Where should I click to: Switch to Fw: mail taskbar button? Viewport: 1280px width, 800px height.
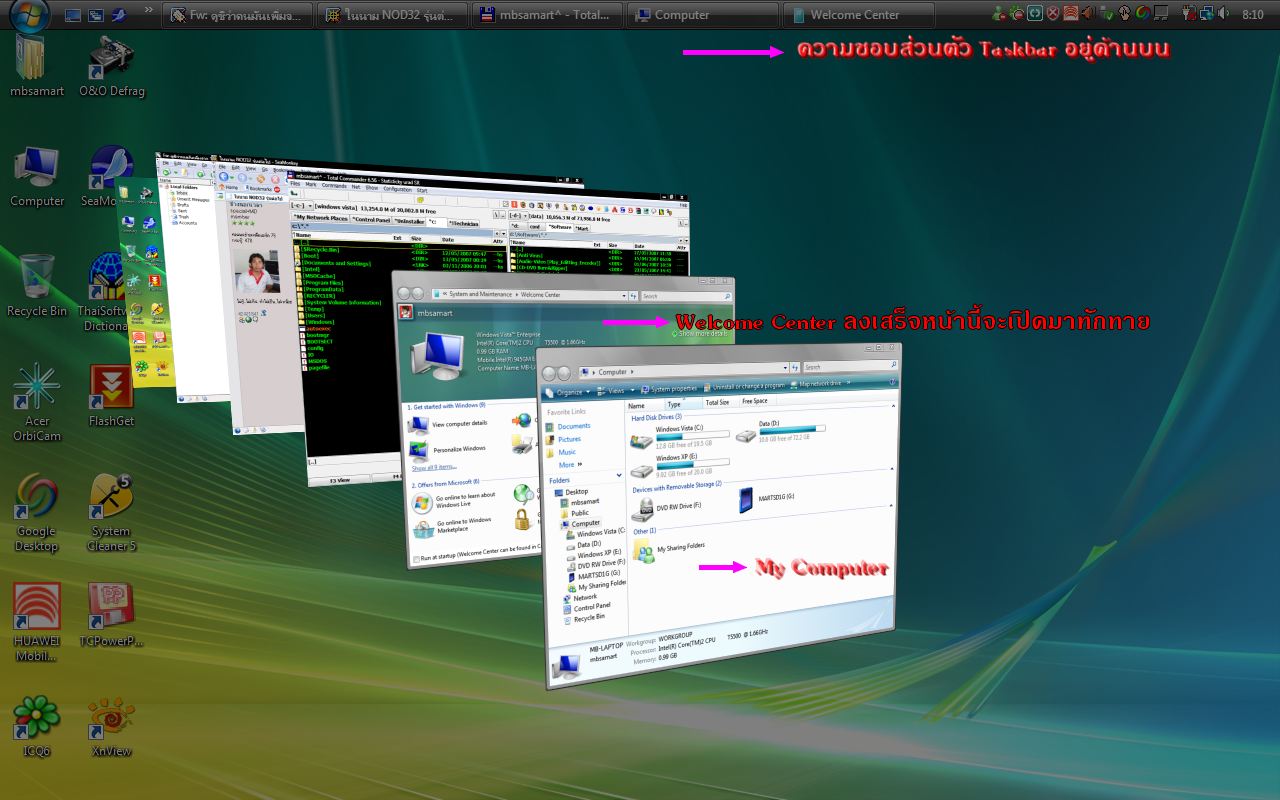coord(237,15)
